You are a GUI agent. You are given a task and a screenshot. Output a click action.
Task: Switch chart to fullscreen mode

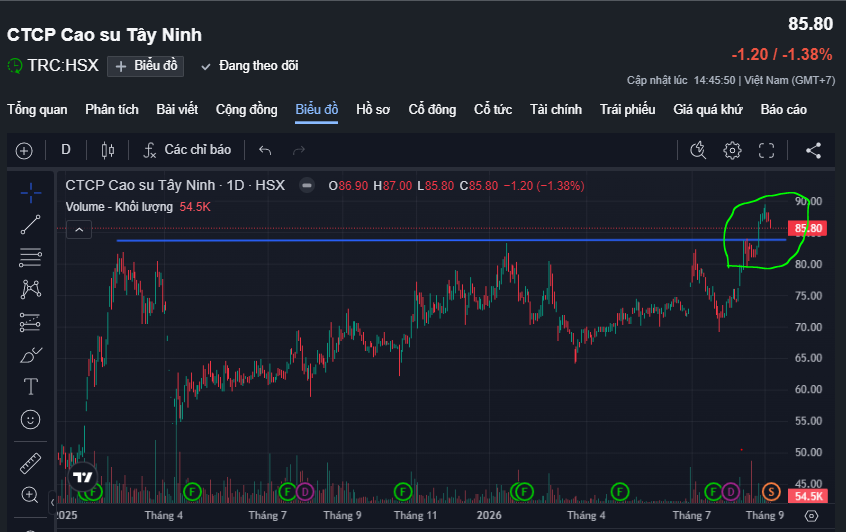click(x=766, y=150)
